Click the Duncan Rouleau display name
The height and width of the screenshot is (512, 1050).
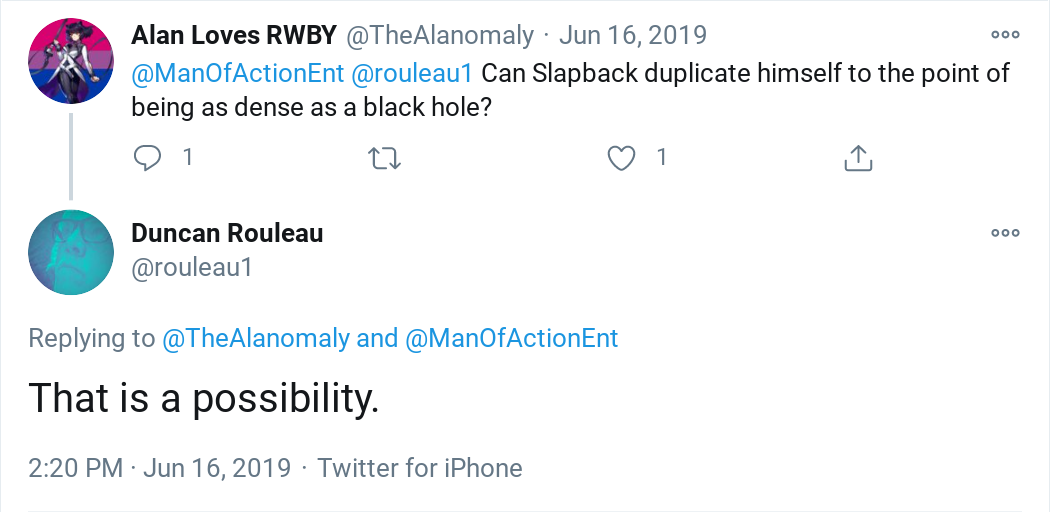coord(227,233)
